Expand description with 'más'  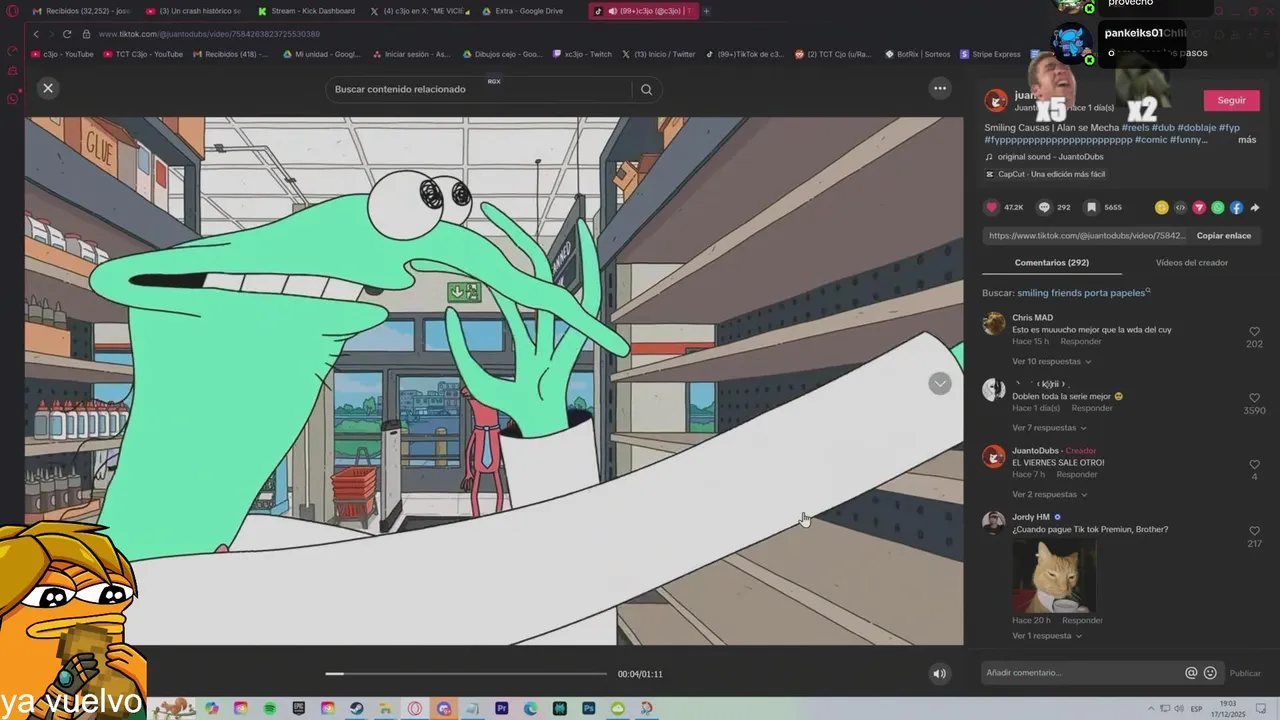[1246, 140]
